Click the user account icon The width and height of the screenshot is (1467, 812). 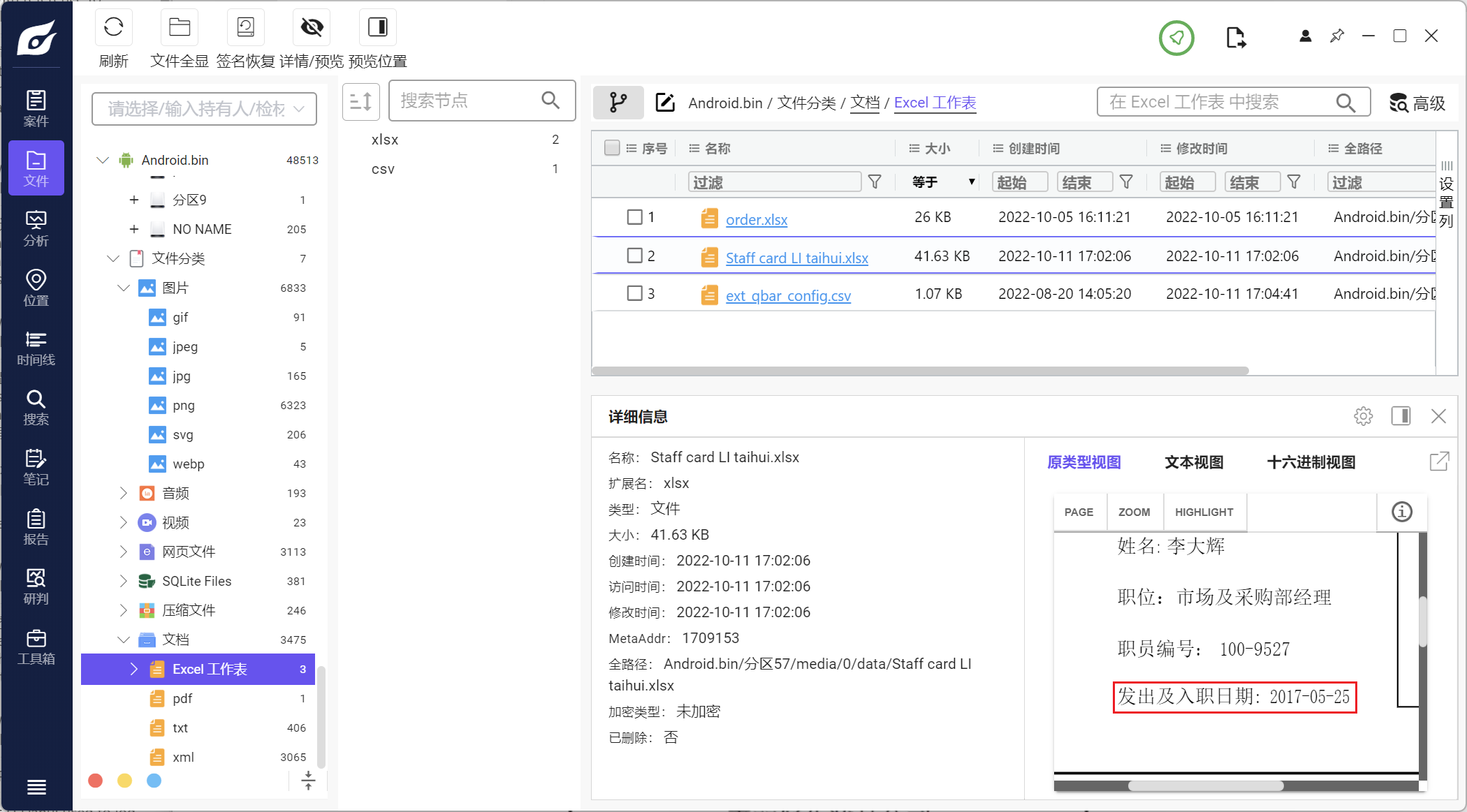[1305, 36]
